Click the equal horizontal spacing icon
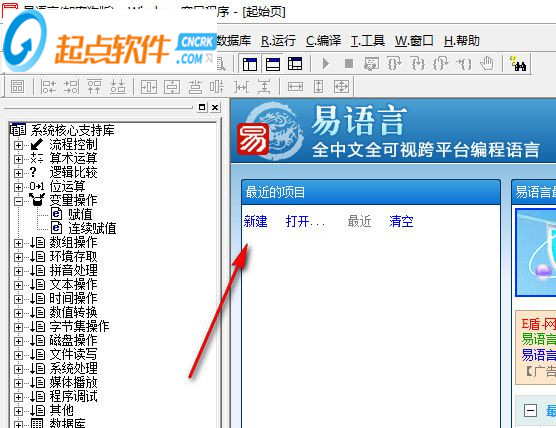 point(241,87)
